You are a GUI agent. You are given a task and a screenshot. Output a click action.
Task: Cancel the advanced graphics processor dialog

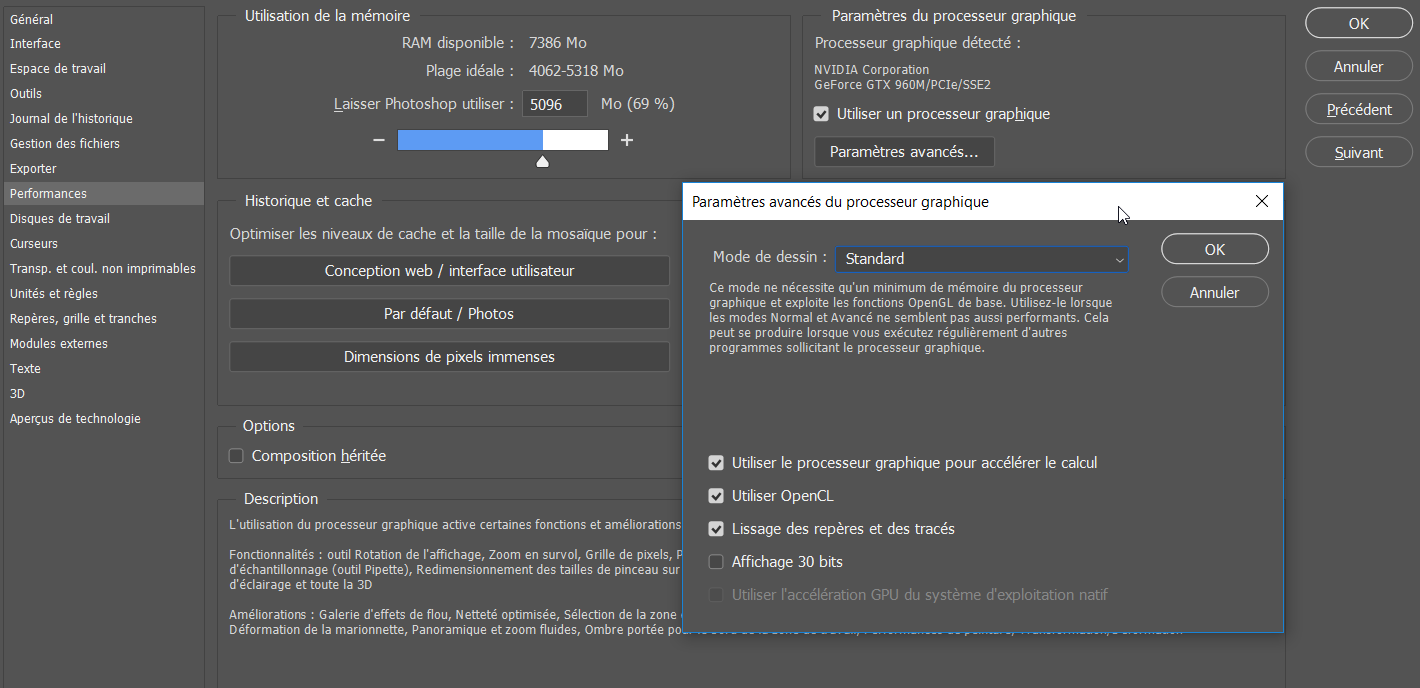point(1214,291)
